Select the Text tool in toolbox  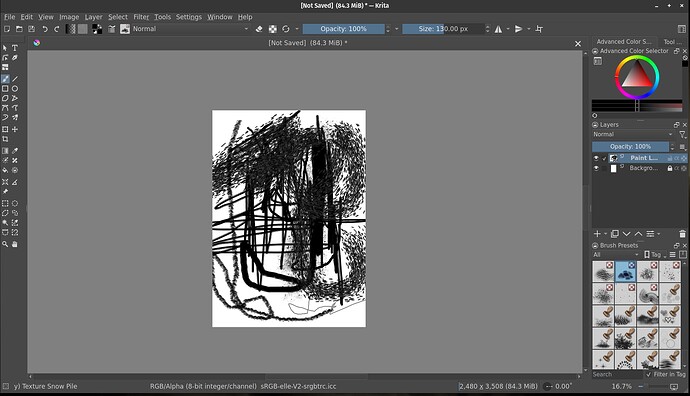tap(15, 48)
